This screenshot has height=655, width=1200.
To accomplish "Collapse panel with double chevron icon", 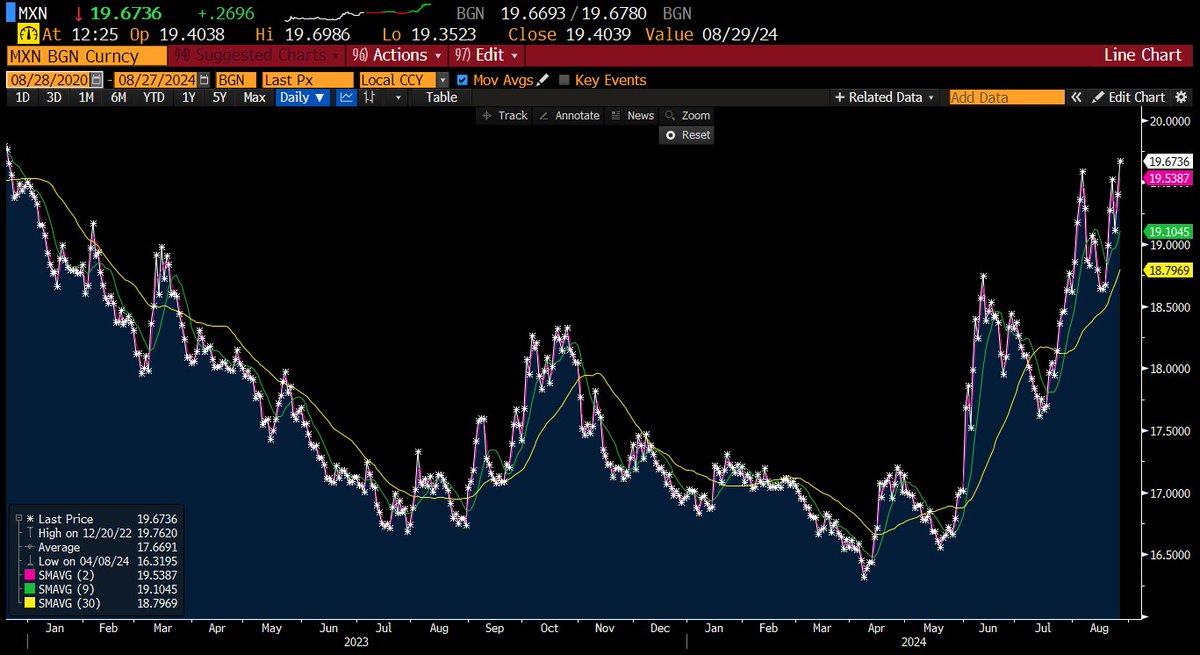I will (x=1076, y=97).
